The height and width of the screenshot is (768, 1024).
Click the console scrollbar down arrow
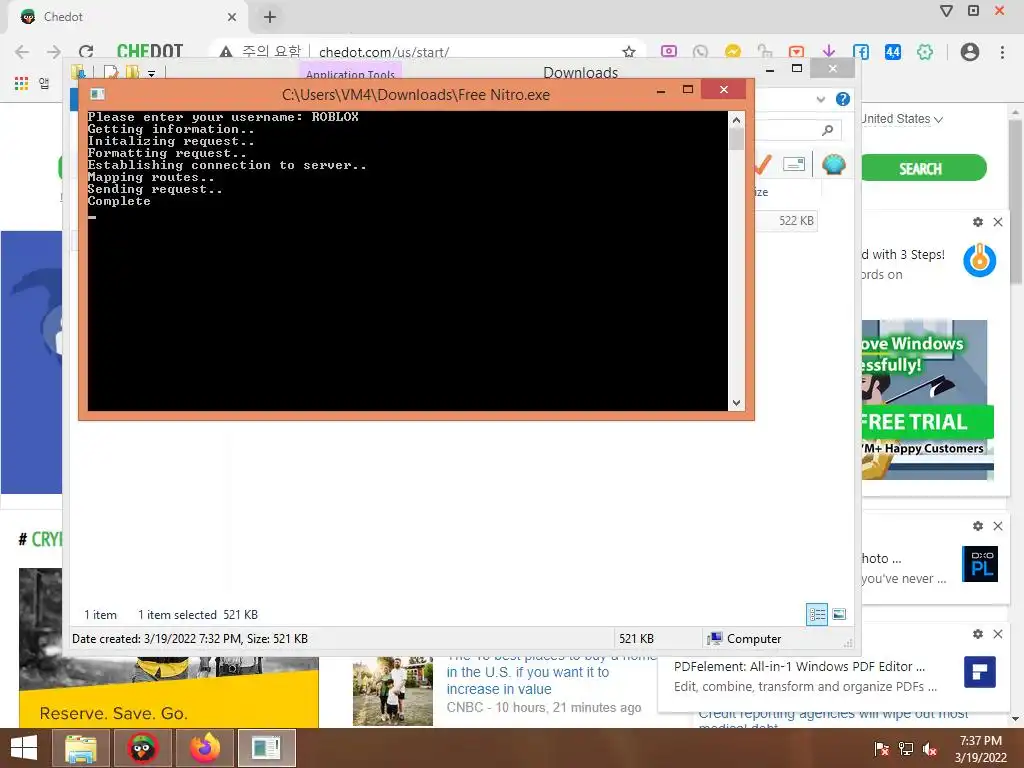[736, 403]
